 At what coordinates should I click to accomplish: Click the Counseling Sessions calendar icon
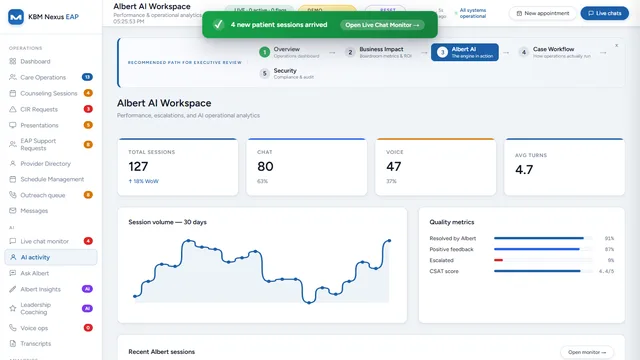[13, 93]
